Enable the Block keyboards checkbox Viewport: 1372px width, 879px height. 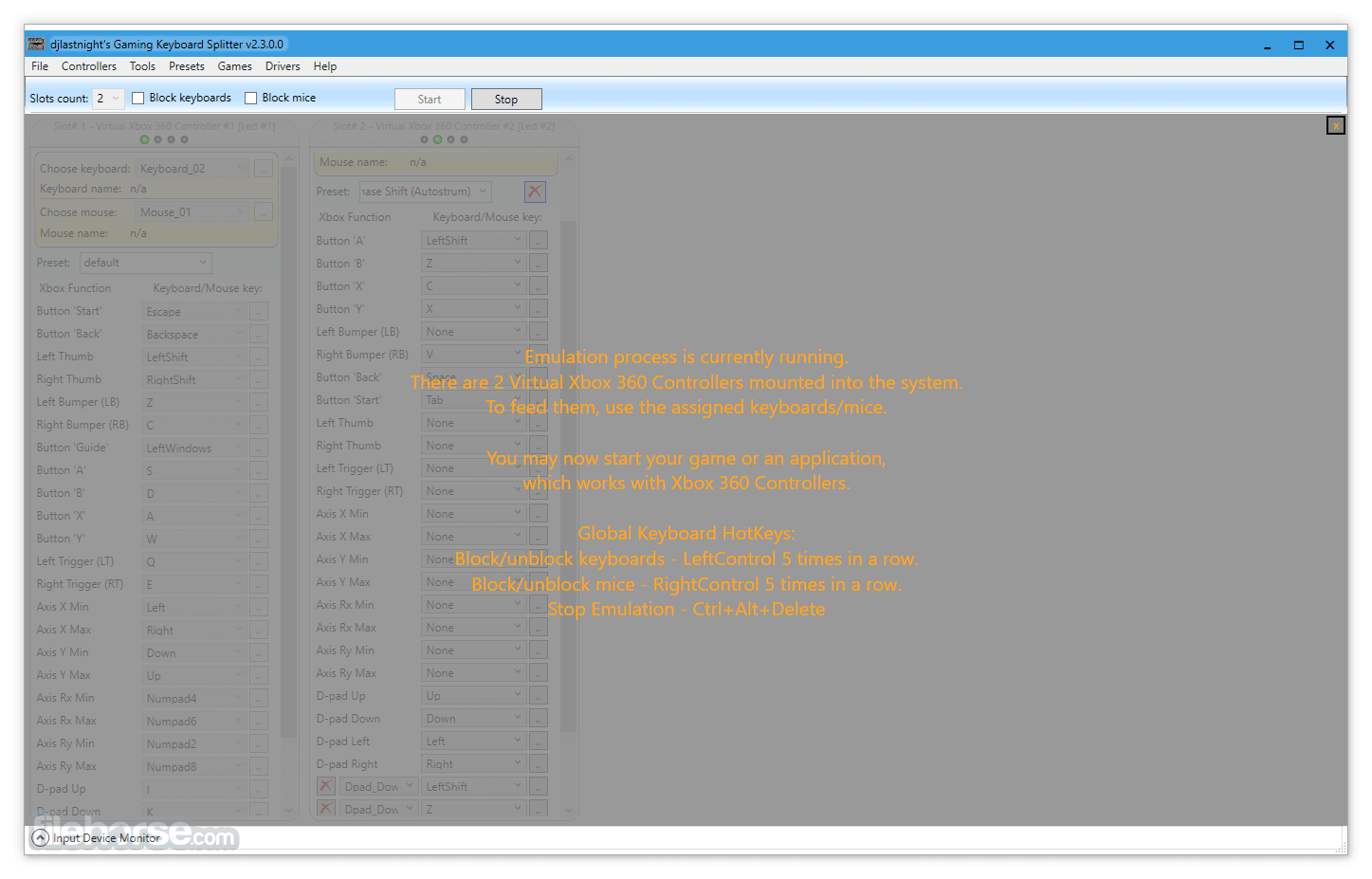point(138,98)
